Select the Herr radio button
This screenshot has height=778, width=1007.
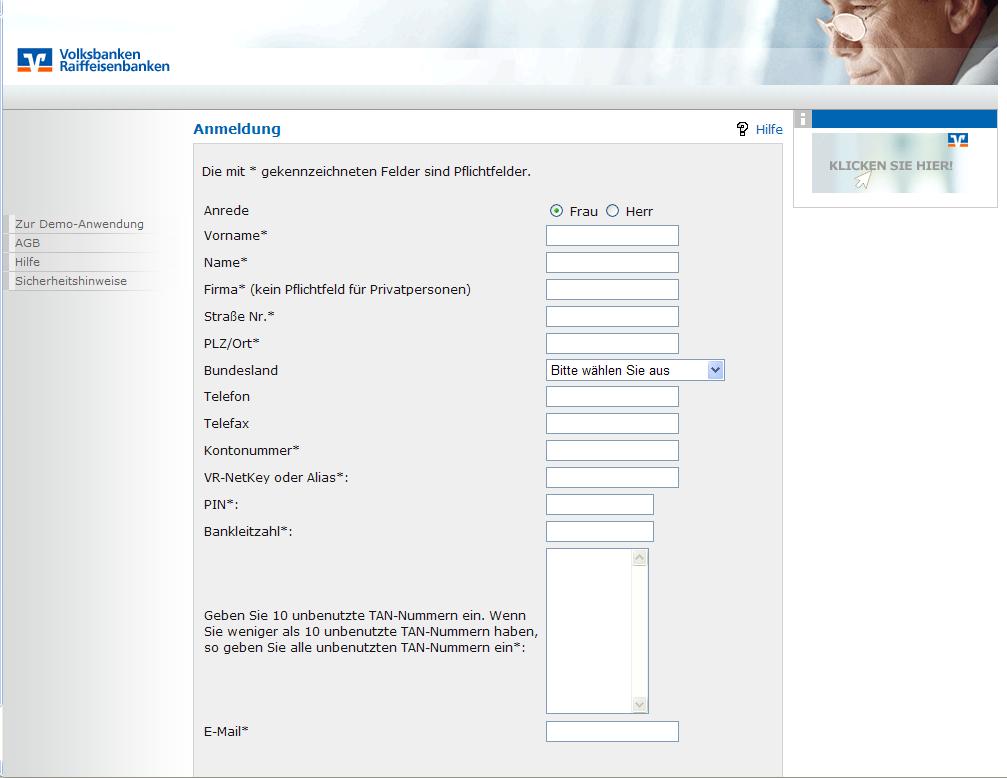[613, 211]
